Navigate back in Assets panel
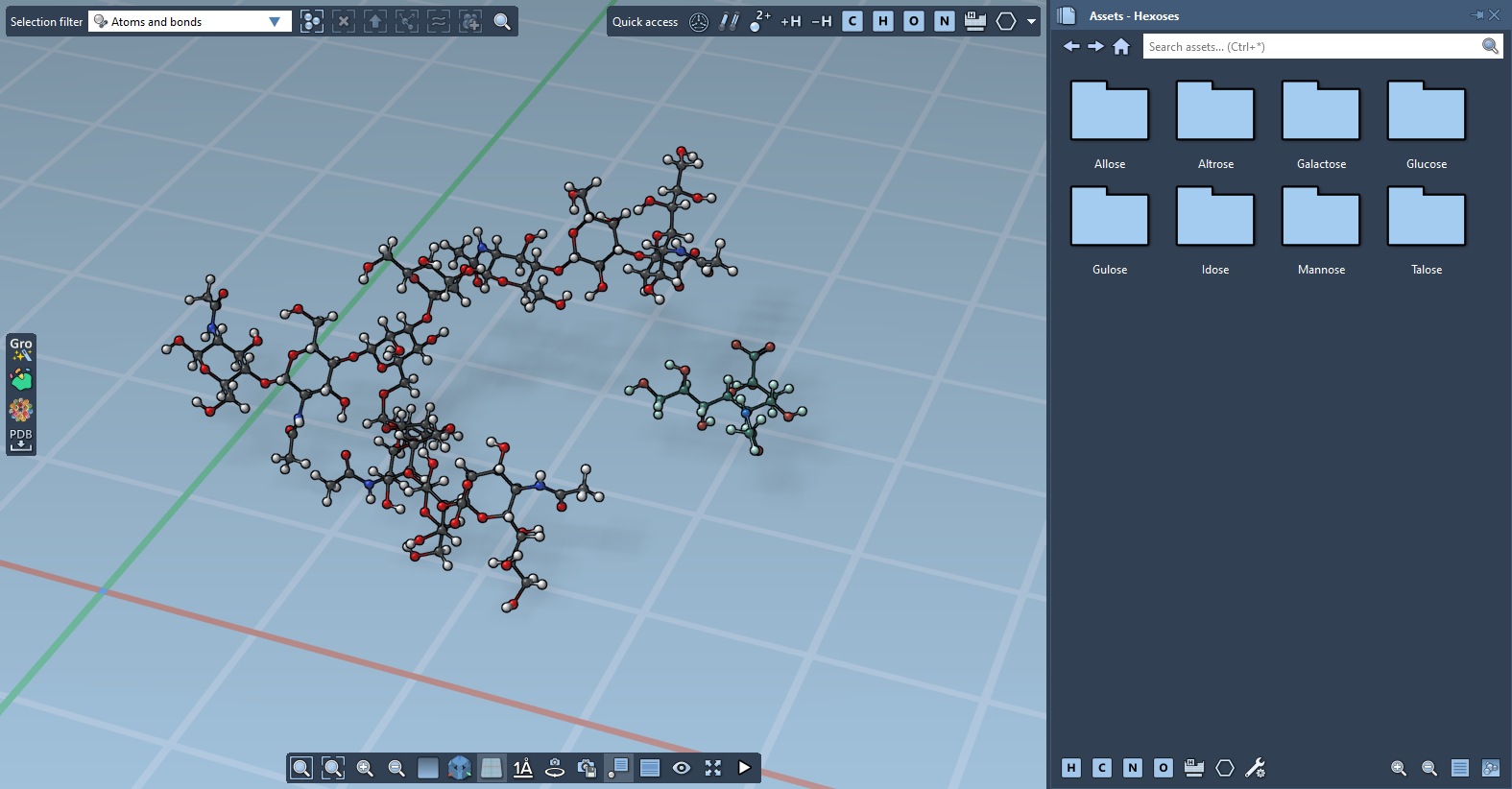 (x=1071, y=46)
